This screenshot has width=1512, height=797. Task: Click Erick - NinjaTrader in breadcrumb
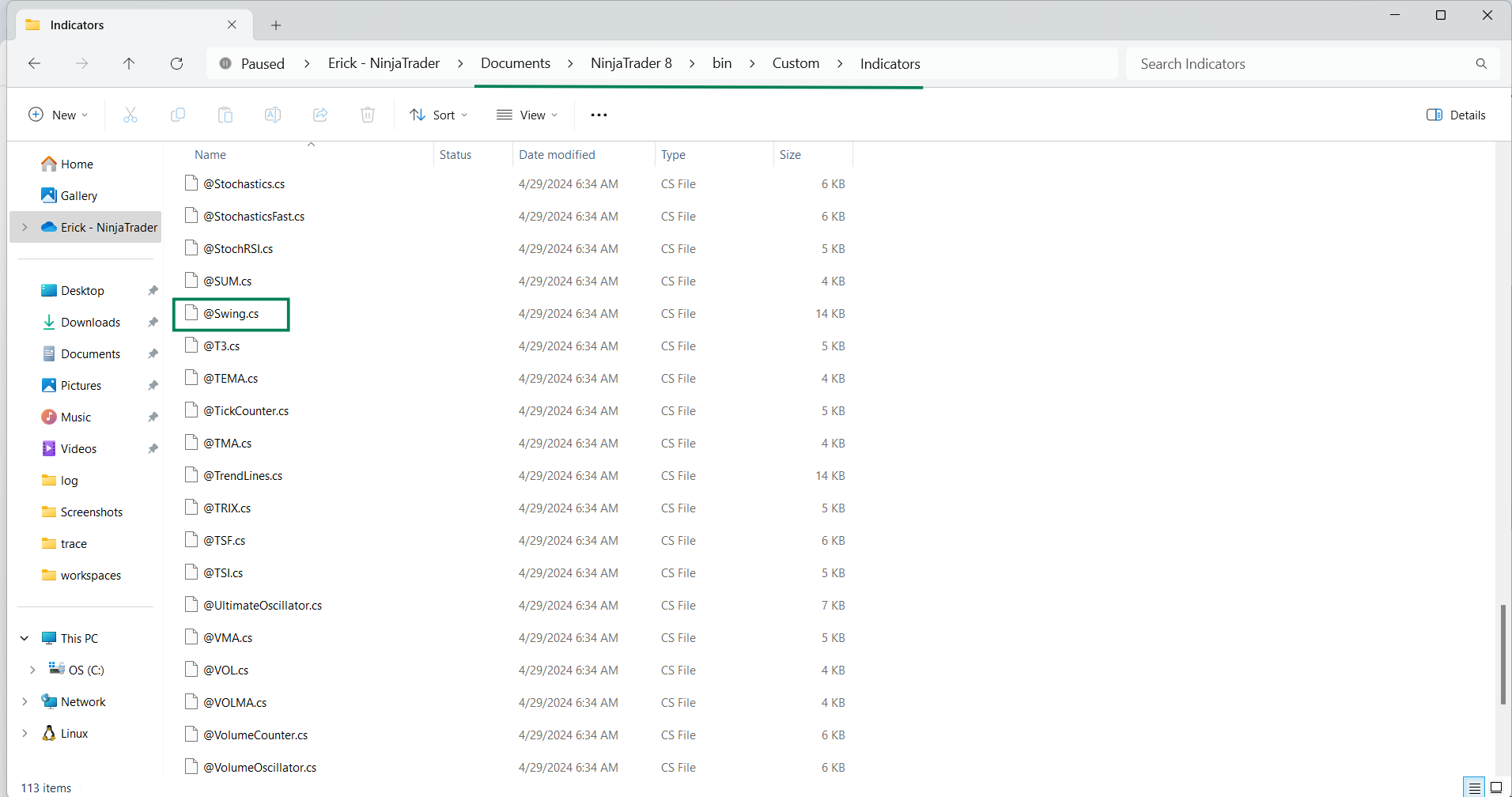tap(384, 63)
